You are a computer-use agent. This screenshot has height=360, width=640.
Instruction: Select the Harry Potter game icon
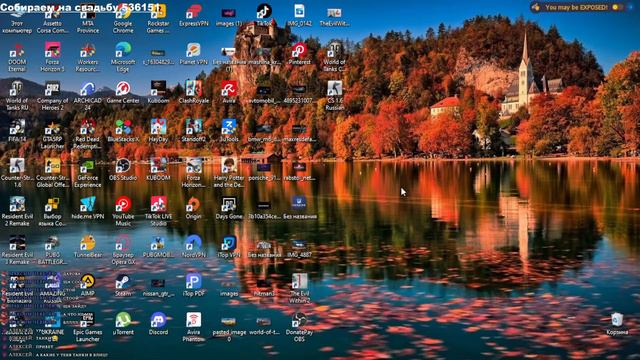click(229, 173)
